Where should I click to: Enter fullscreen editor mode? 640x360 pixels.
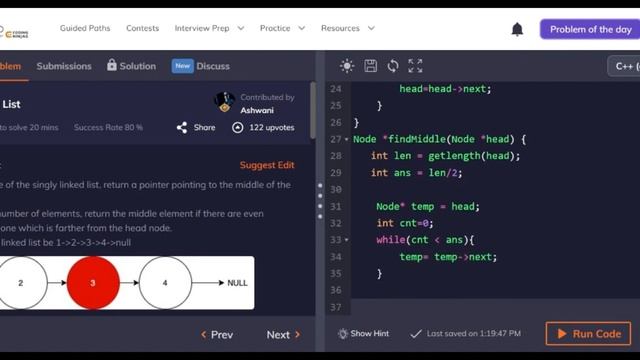click(x=415, y=66)
